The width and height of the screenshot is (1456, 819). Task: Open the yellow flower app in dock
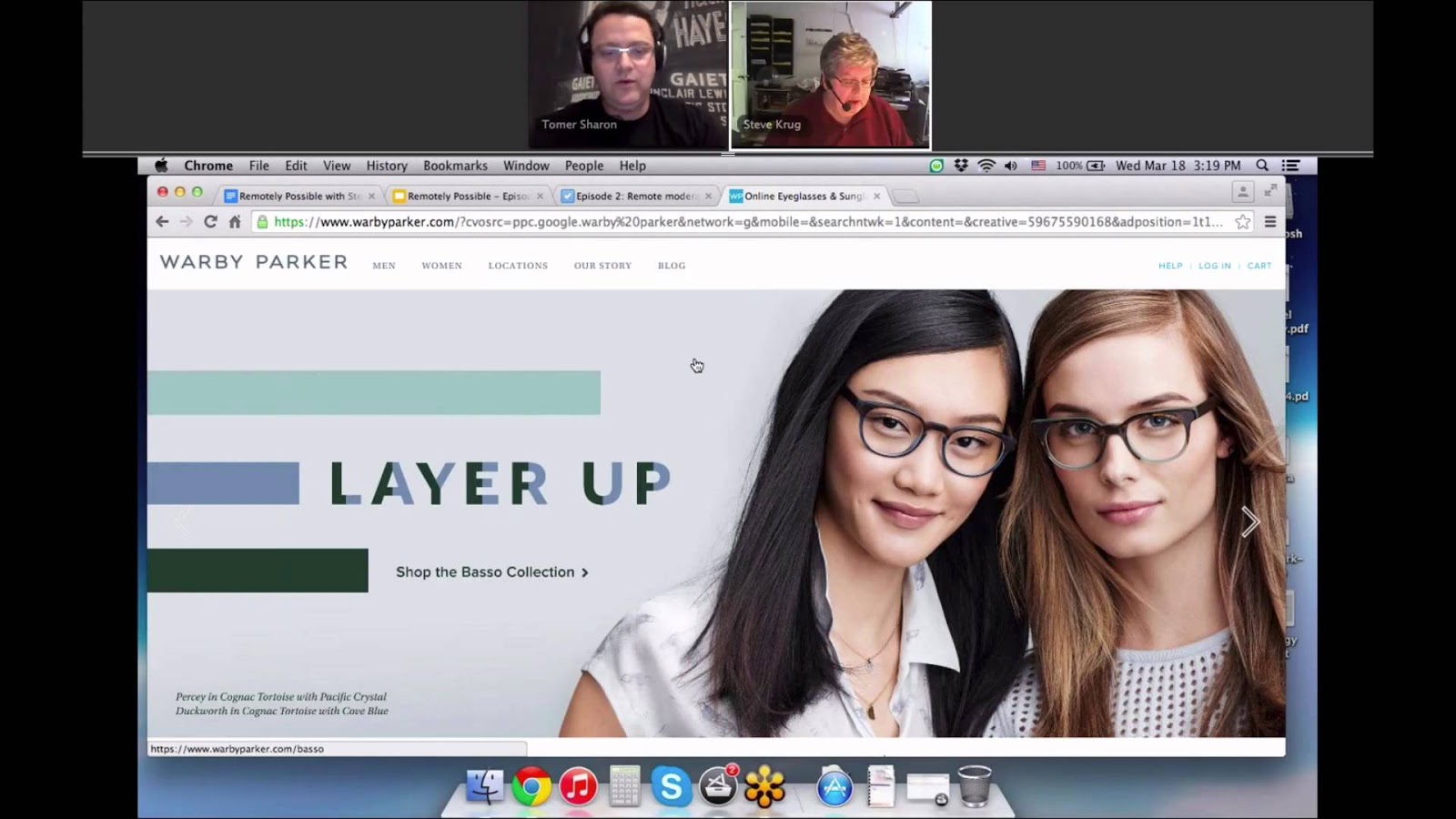click(764, 786)
